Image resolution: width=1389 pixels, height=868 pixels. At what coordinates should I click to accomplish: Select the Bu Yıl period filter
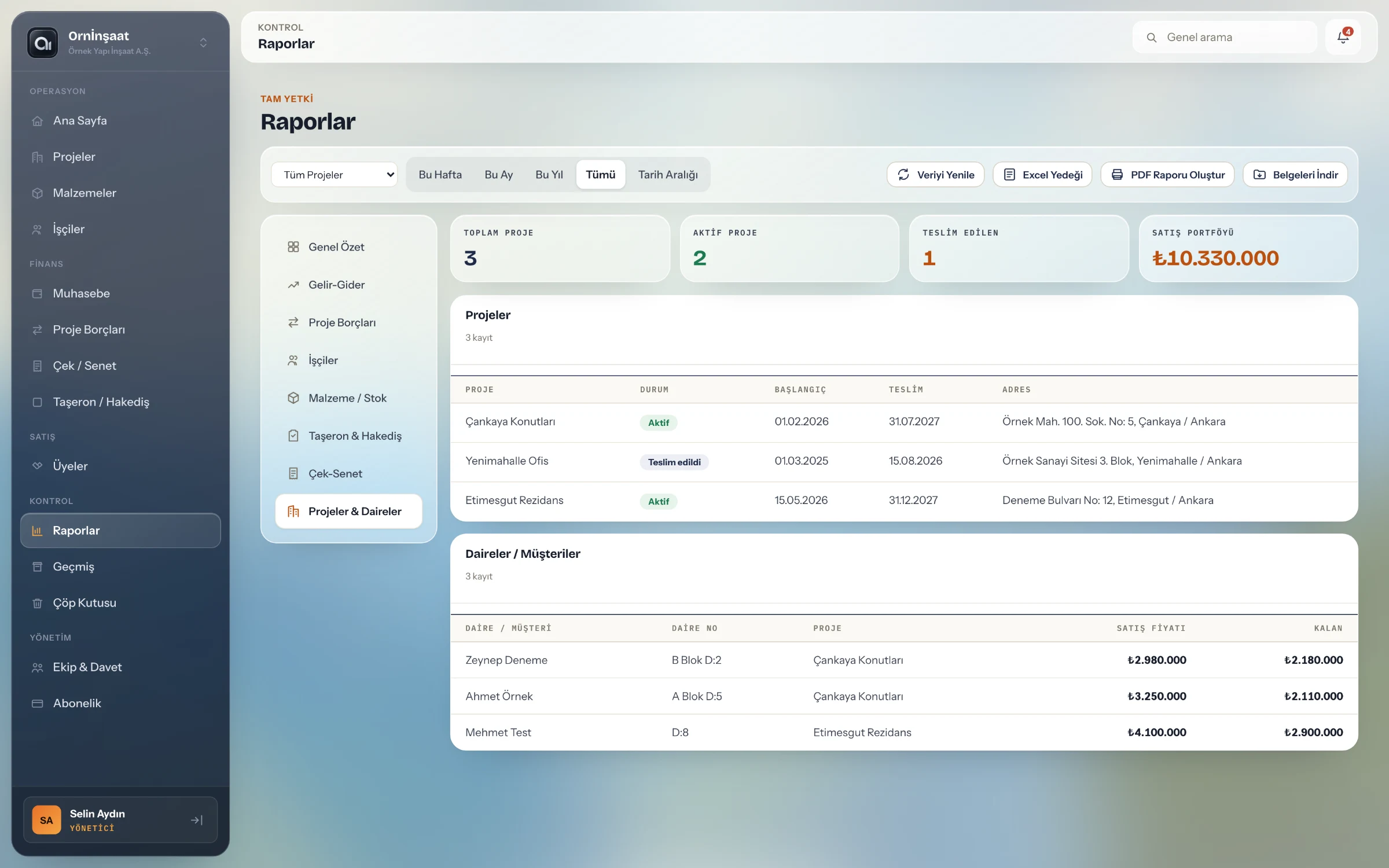[549, 175]
